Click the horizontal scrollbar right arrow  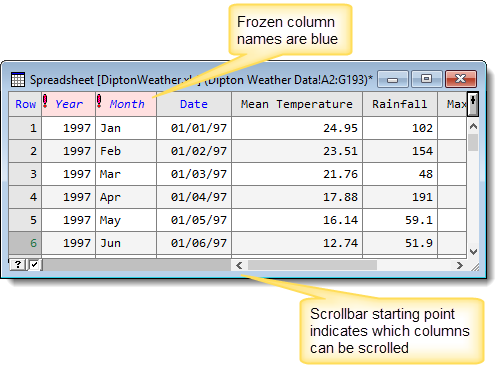(x=460, y=265)
